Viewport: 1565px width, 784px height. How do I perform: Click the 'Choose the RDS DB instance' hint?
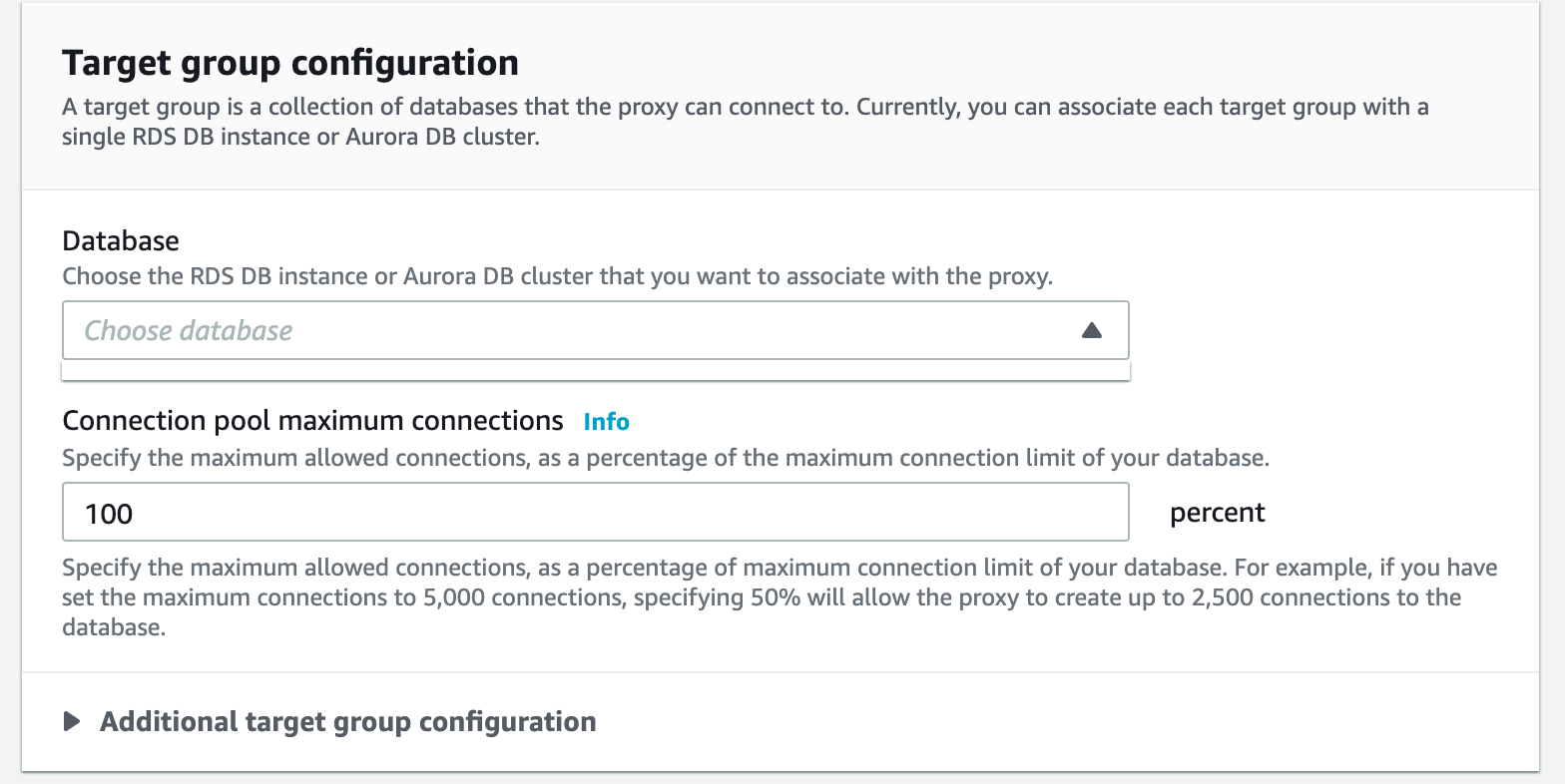tap(557, 276)
